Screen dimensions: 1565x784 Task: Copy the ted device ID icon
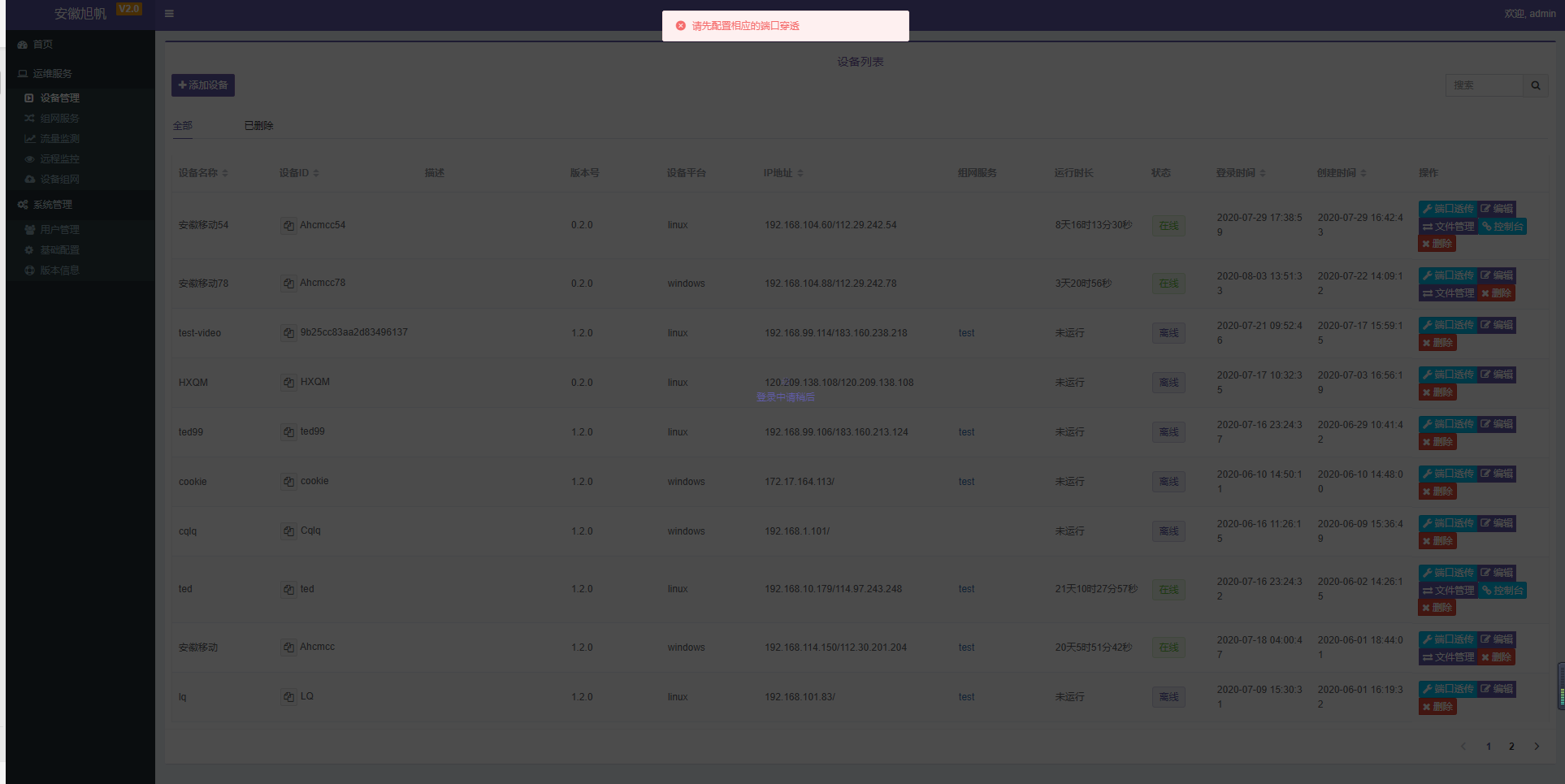(288, 590)
